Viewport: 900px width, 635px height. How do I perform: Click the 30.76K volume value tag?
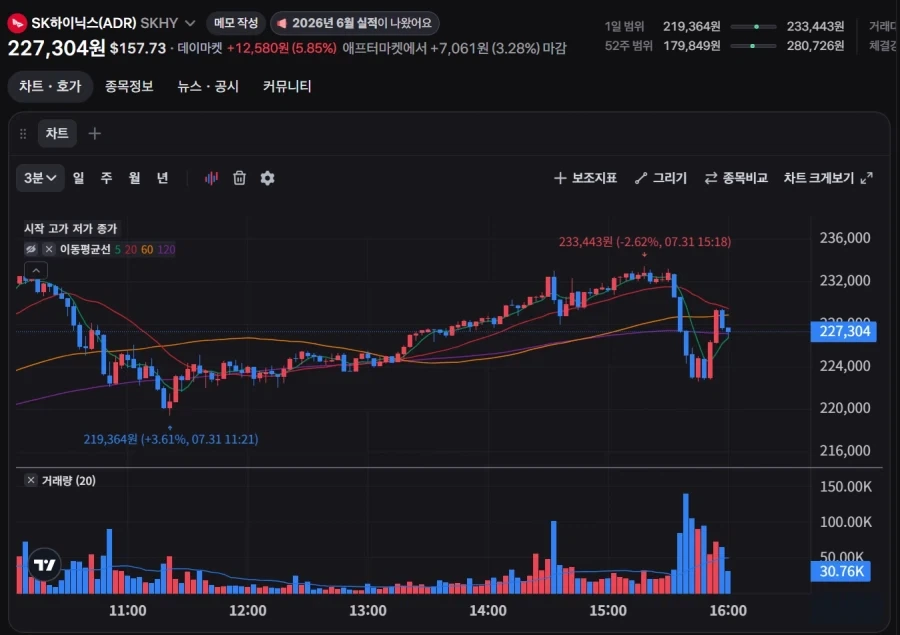[x=840, y=571]
